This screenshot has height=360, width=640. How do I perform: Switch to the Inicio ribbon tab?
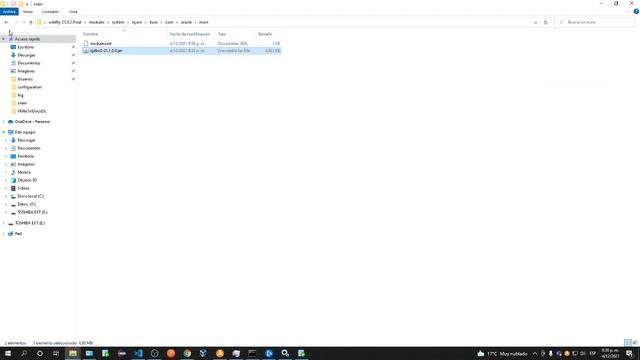(28, 12)
